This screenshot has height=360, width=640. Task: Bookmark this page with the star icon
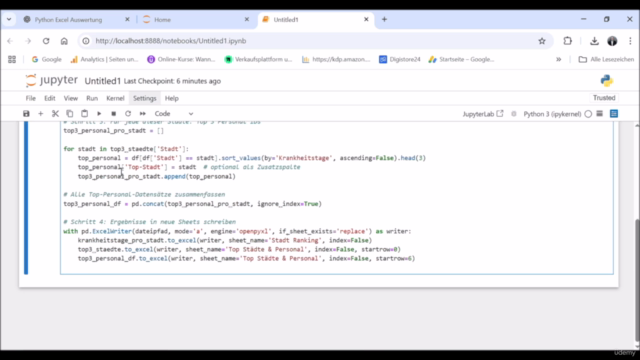pyautogui.click(x=542, y=41)
